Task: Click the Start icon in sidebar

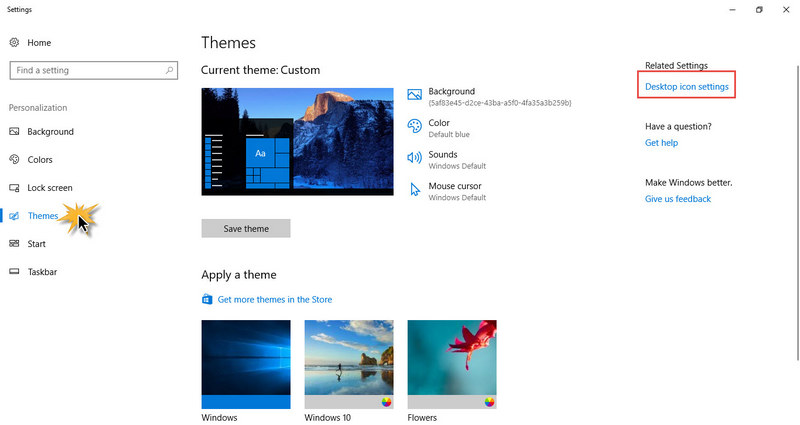Action: 14,243
